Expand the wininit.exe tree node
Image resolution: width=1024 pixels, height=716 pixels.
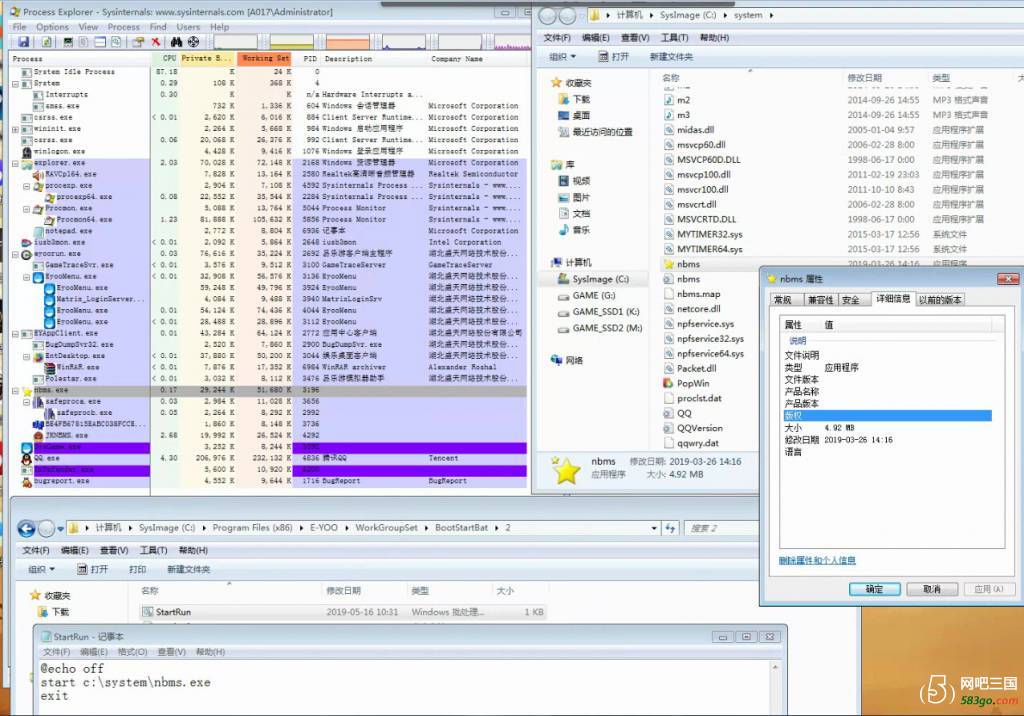pos(16,129)
